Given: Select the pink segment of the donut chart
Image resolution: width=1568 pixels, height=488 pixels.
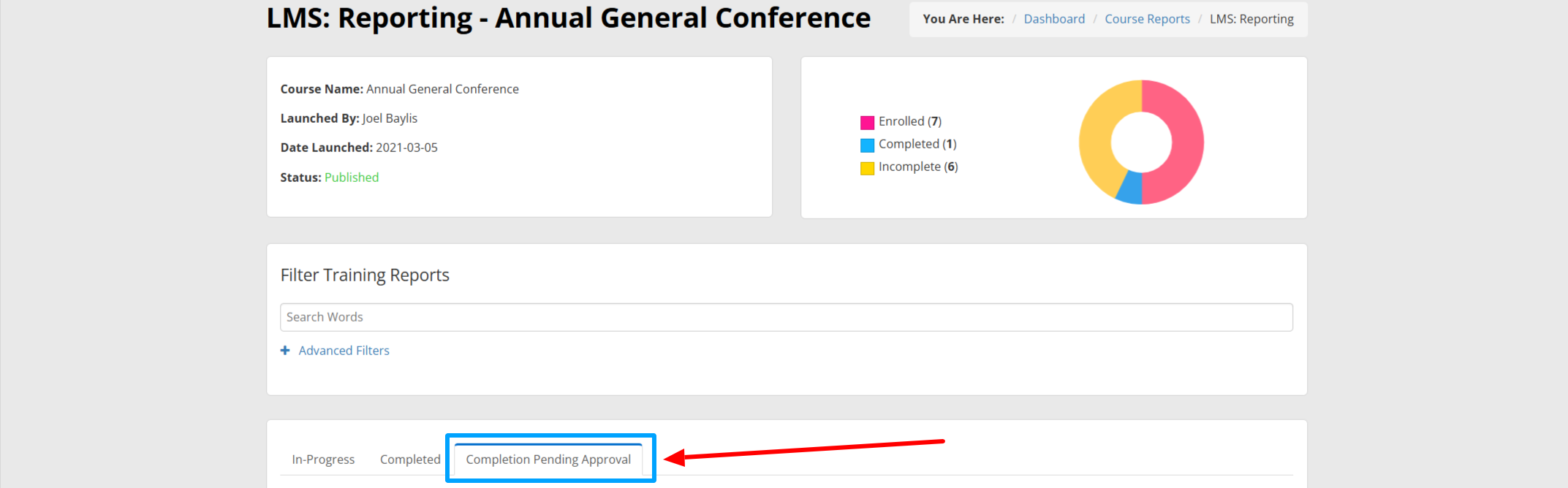Looking at the screenshot, I should 1186,142.
